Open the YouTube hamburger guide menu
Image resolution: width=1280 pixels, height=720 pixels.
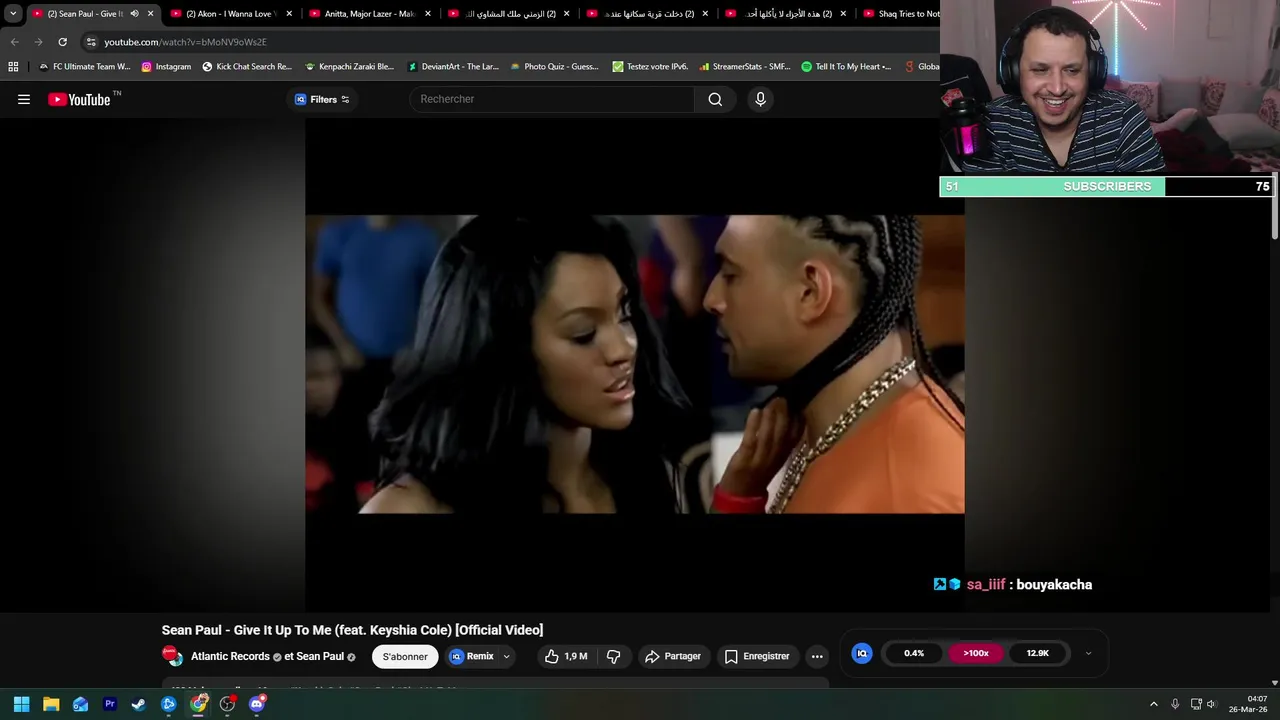[24, 99]
